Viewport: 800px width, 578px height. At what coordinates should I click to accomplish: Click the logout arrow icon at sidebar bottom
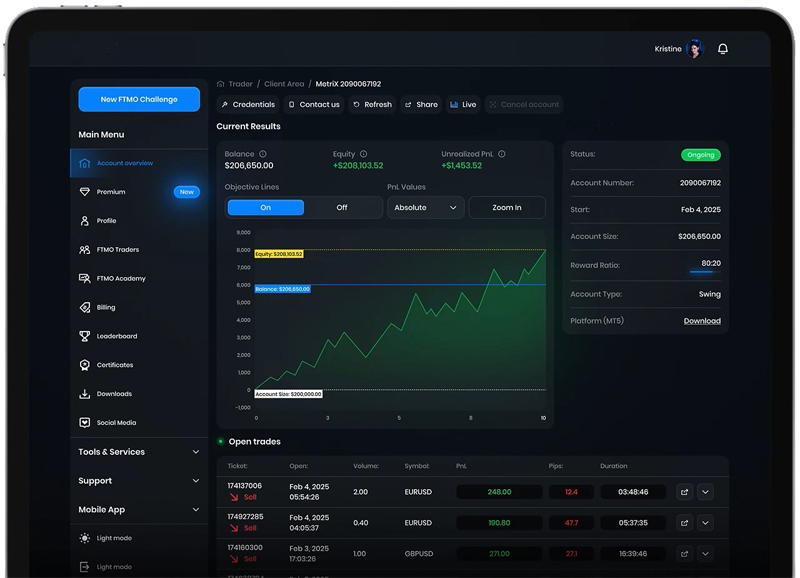click(85, 567)
